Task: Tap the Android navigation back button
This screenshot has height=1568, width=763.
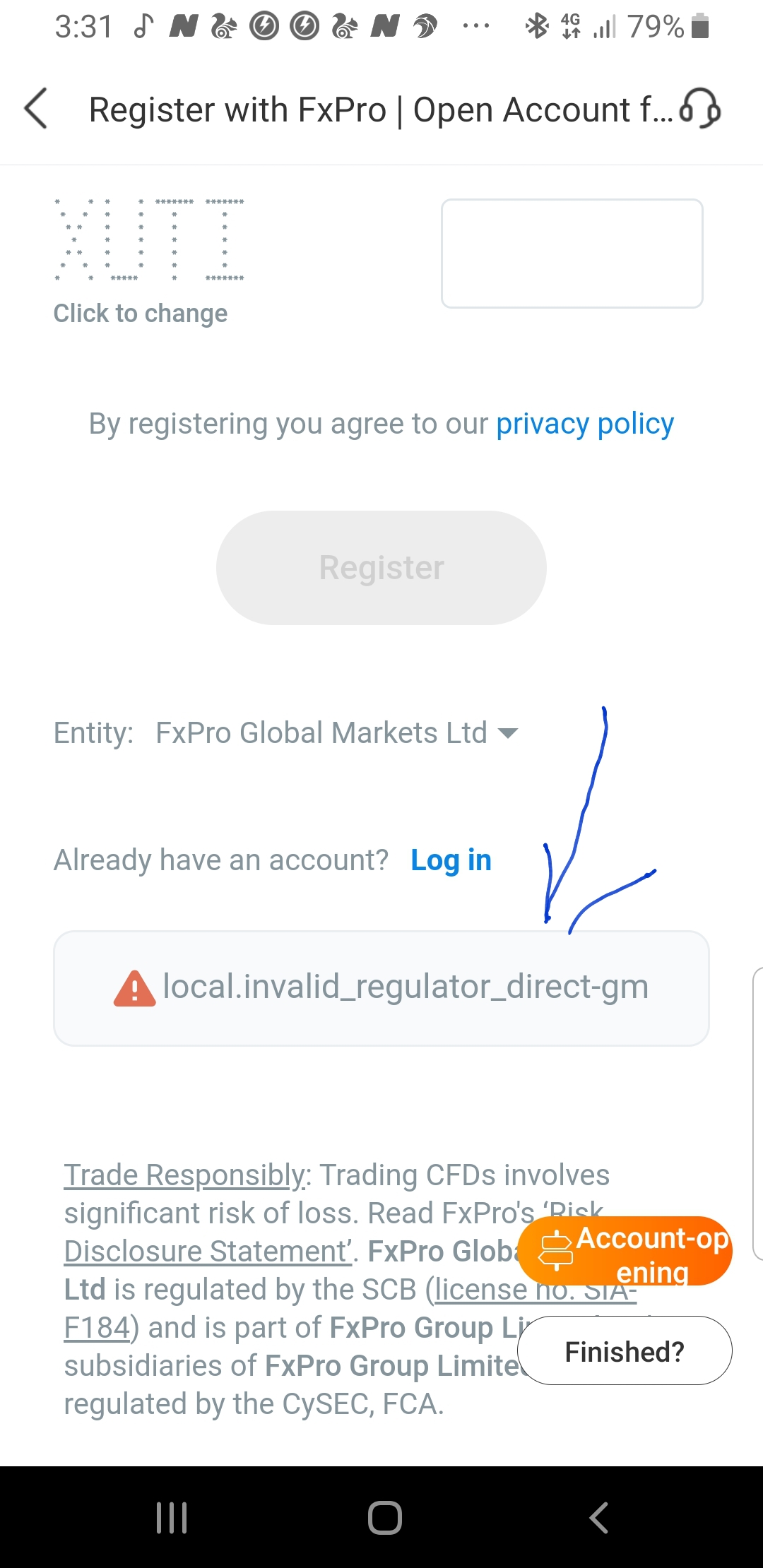Action: tap(598, 1517)
